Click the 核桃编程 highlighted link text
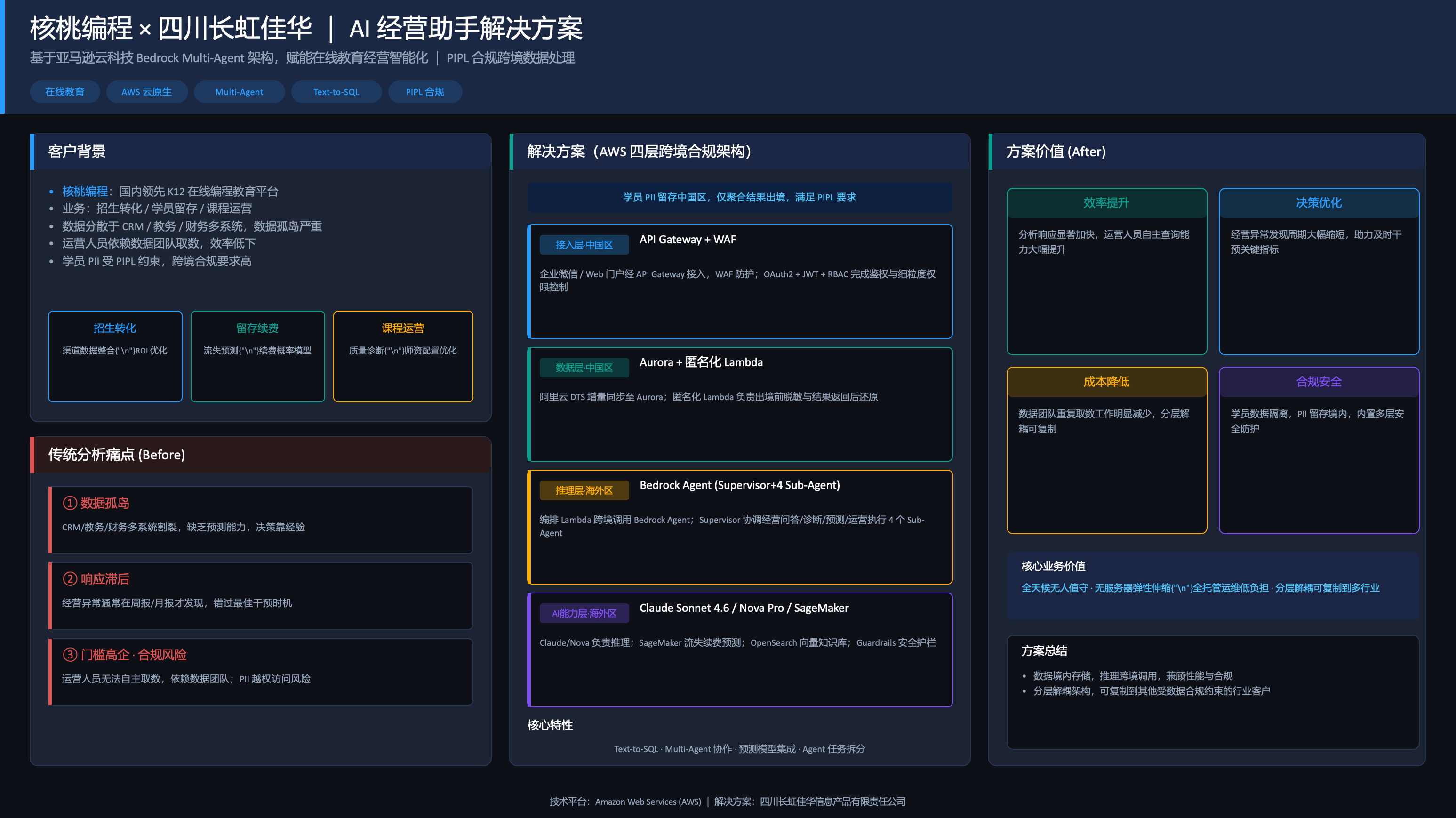Viewport: 1456px width, 818px height. point(85,191)
